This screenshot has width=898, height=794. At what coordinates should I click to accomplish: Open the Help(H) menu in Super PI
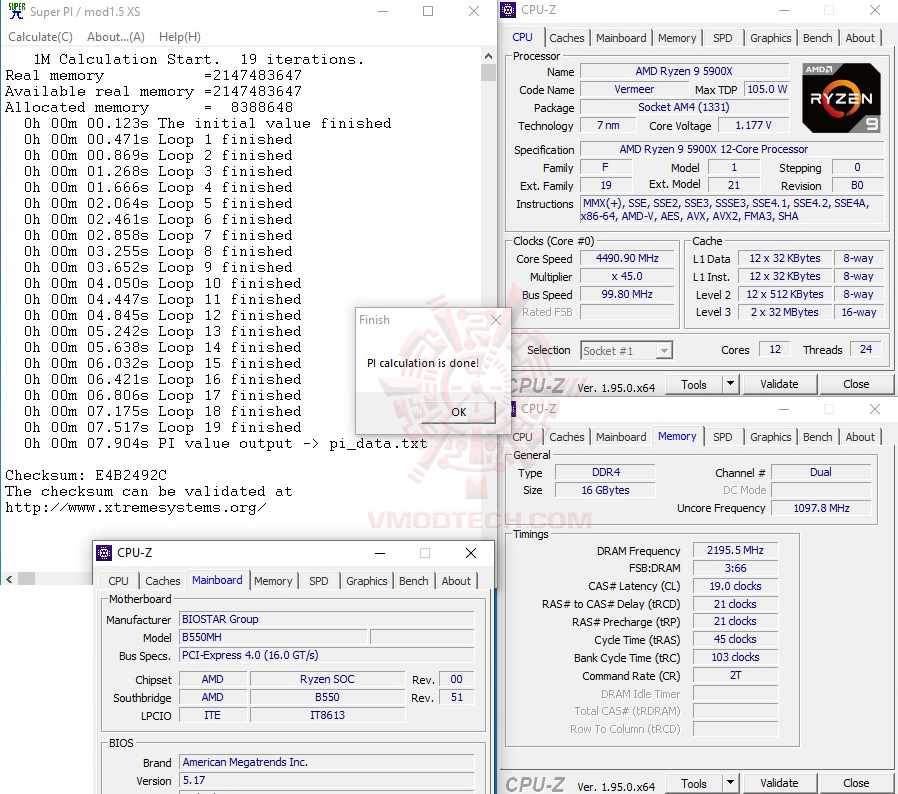point(180,37)
